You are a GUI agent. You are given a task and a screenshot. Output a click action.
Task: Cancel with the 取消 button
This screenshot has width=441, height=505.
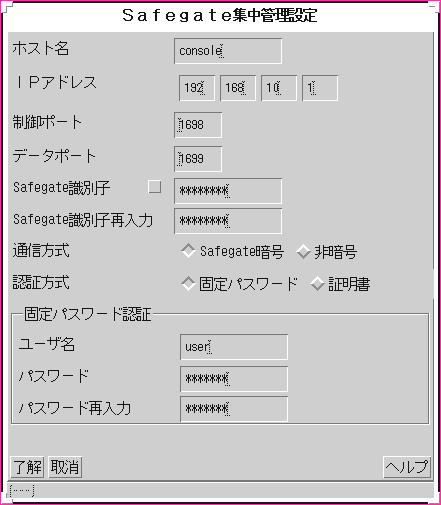coord(65,467)
